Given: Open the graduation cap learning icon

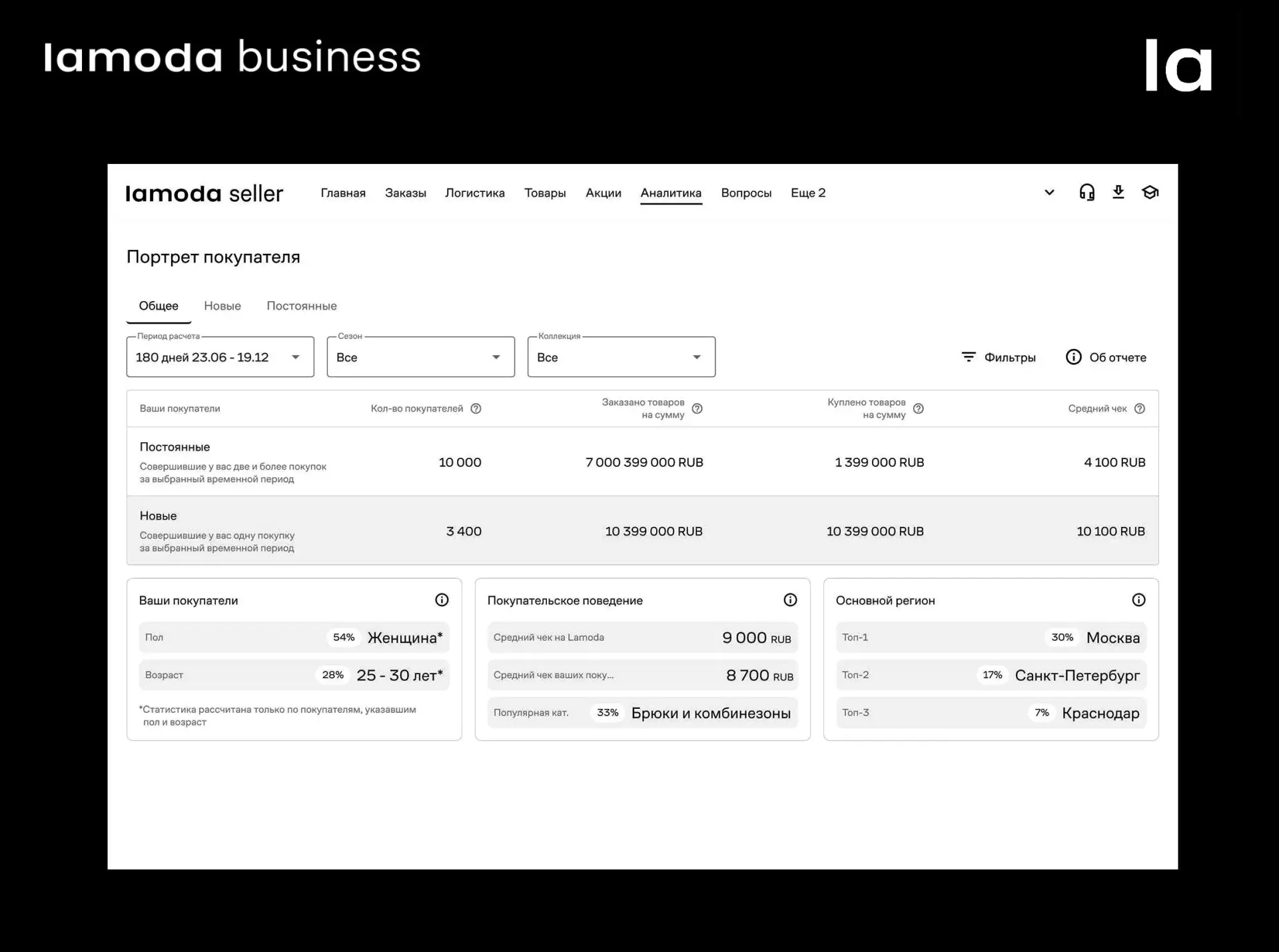Looking at the screenshot, I should (x=1150, y=193).
